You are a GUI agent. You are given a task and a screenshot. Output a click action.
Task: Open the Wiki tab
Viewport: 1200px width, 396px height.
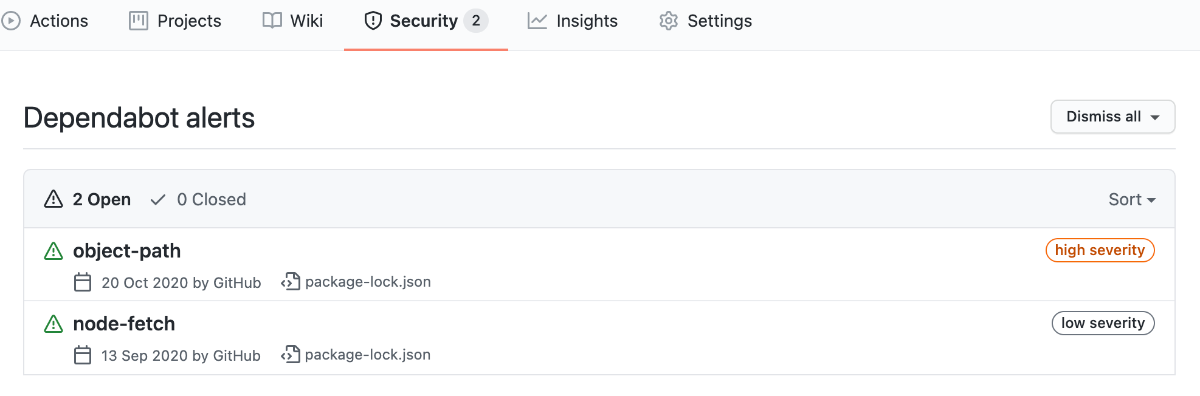292,20
